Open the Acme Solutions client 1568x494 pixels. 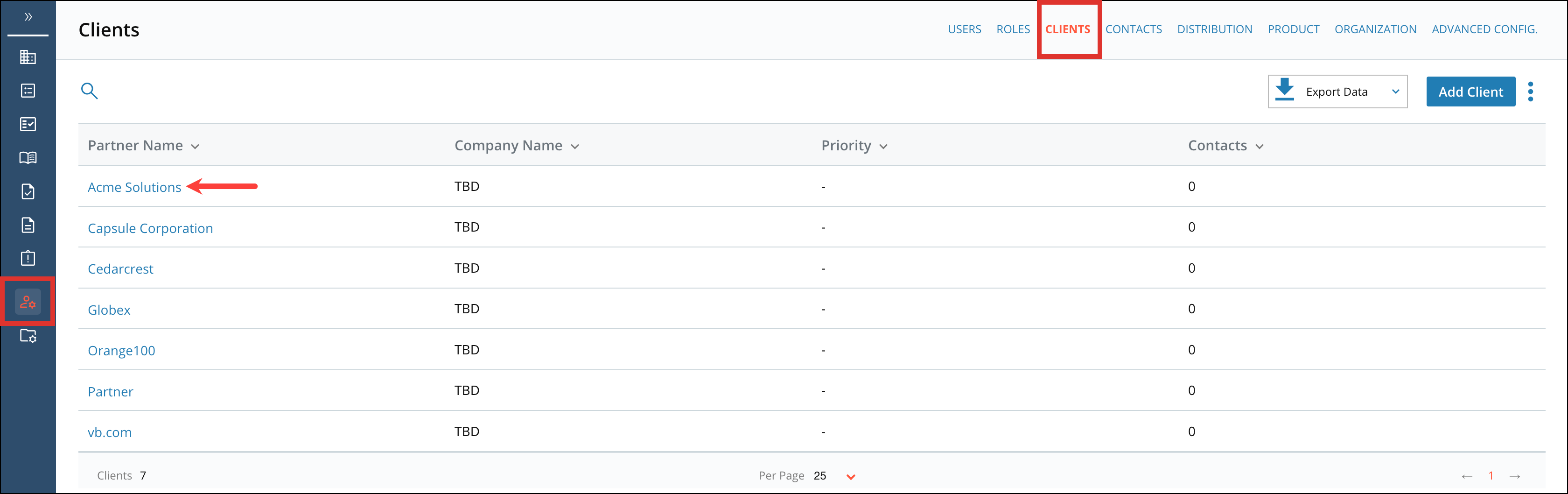coord(134,187)
